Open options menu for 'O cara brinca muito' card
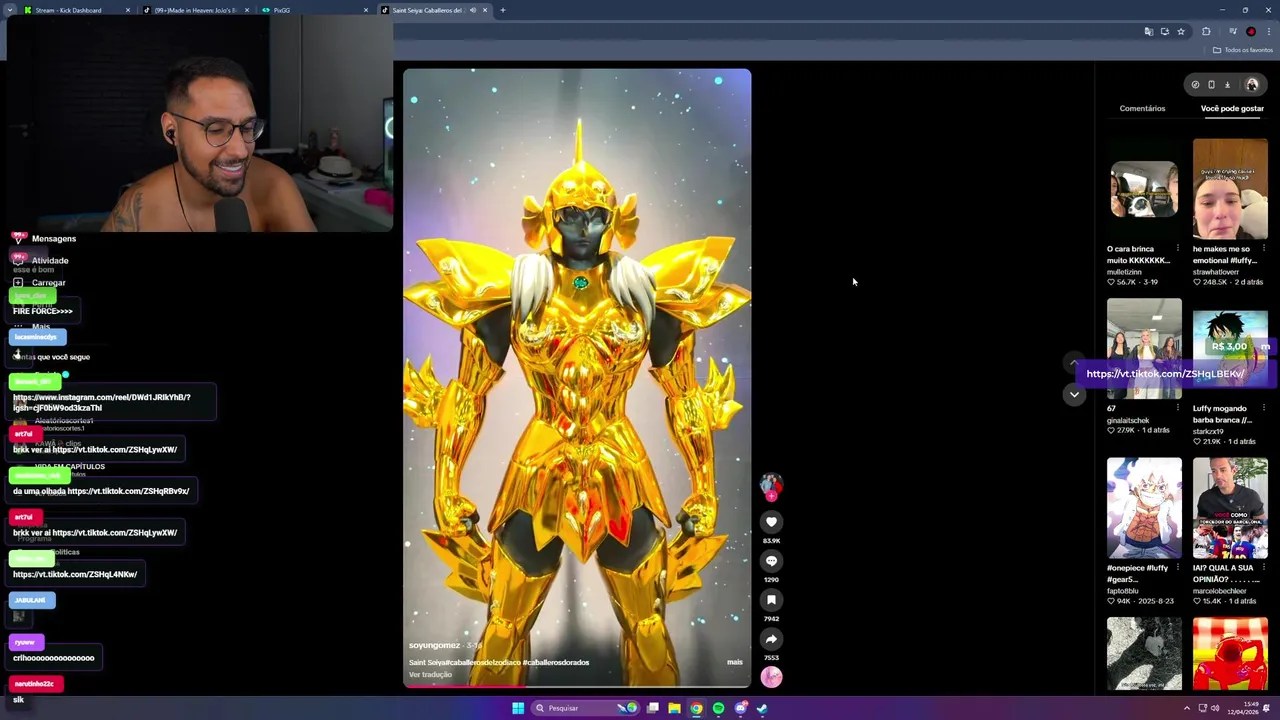This screenshot has height=720, width=1280. (x=1177, y=248)
